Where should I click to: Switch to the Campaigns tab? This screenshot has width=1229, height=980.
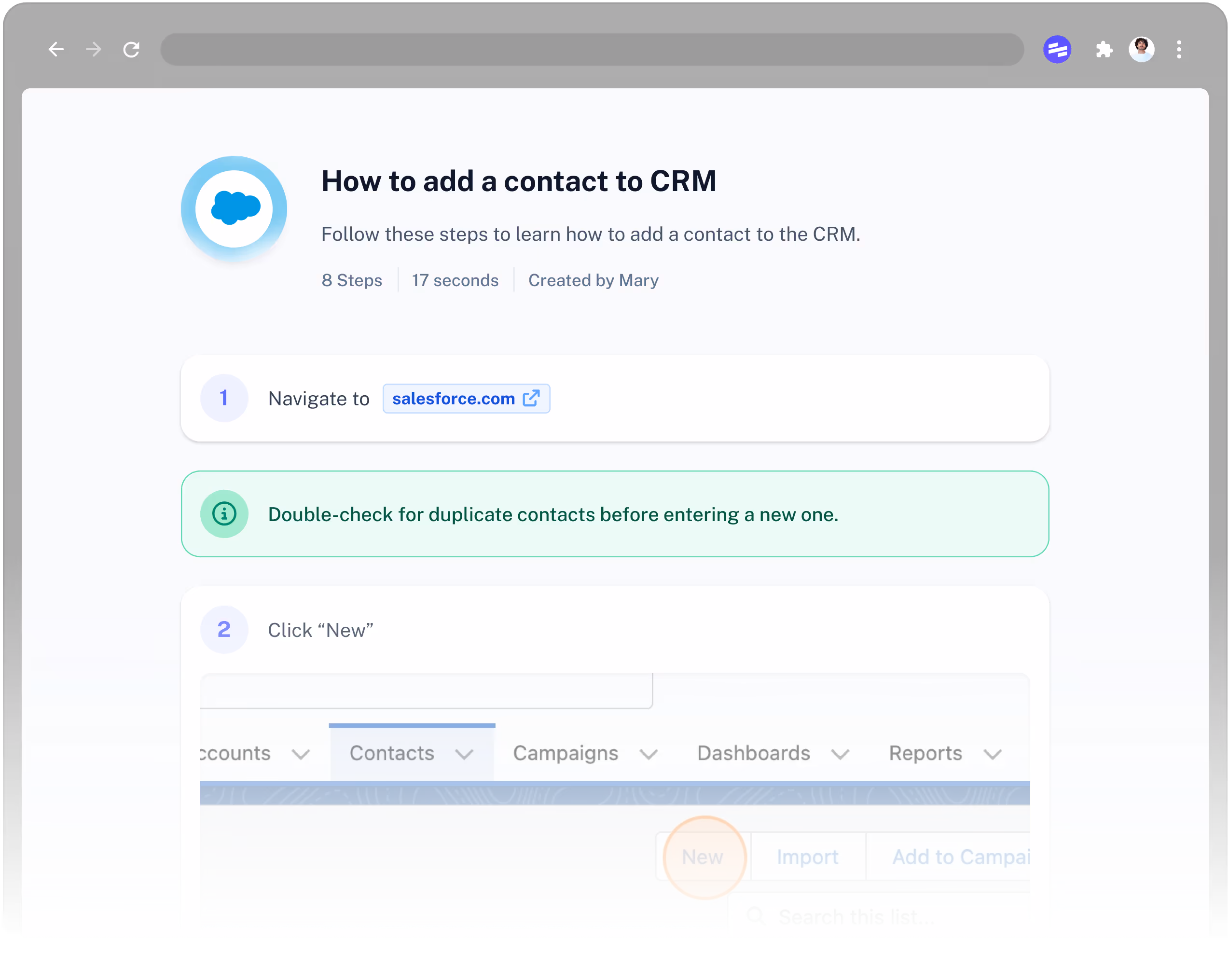click(565, 753)
